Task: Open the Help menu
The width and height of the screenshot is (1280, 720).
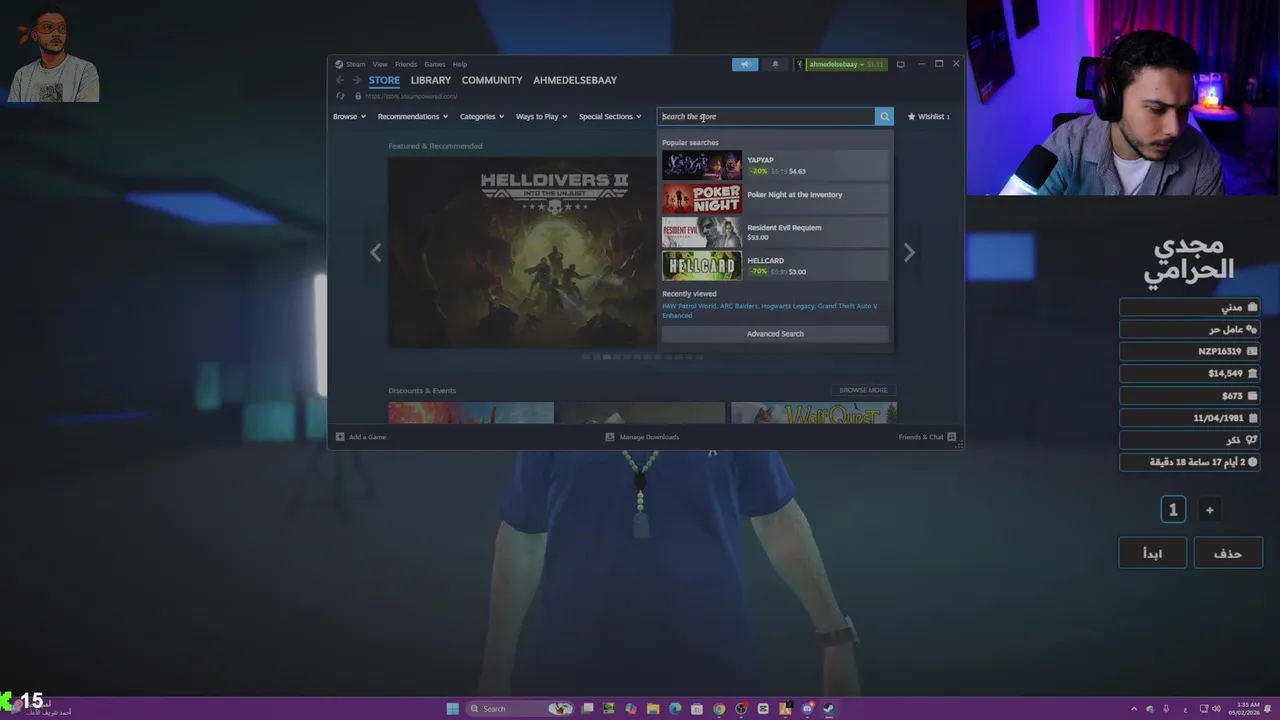Action: tap(460, 64)
